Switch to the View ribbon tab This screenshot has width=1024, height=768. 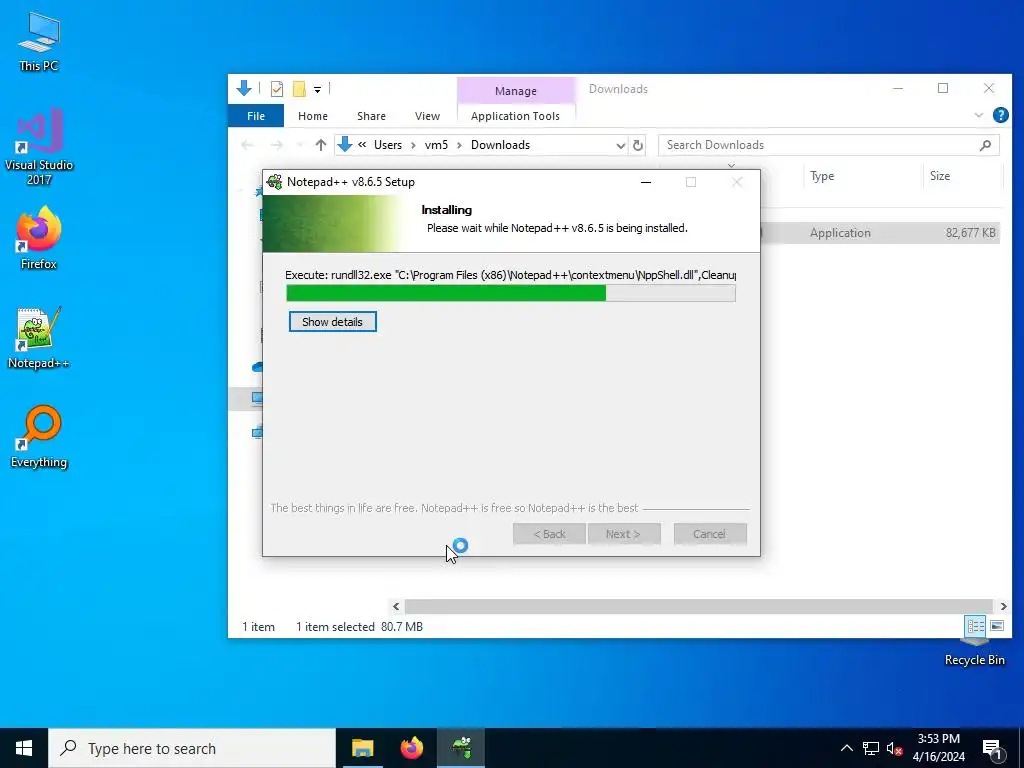[427, 116]
